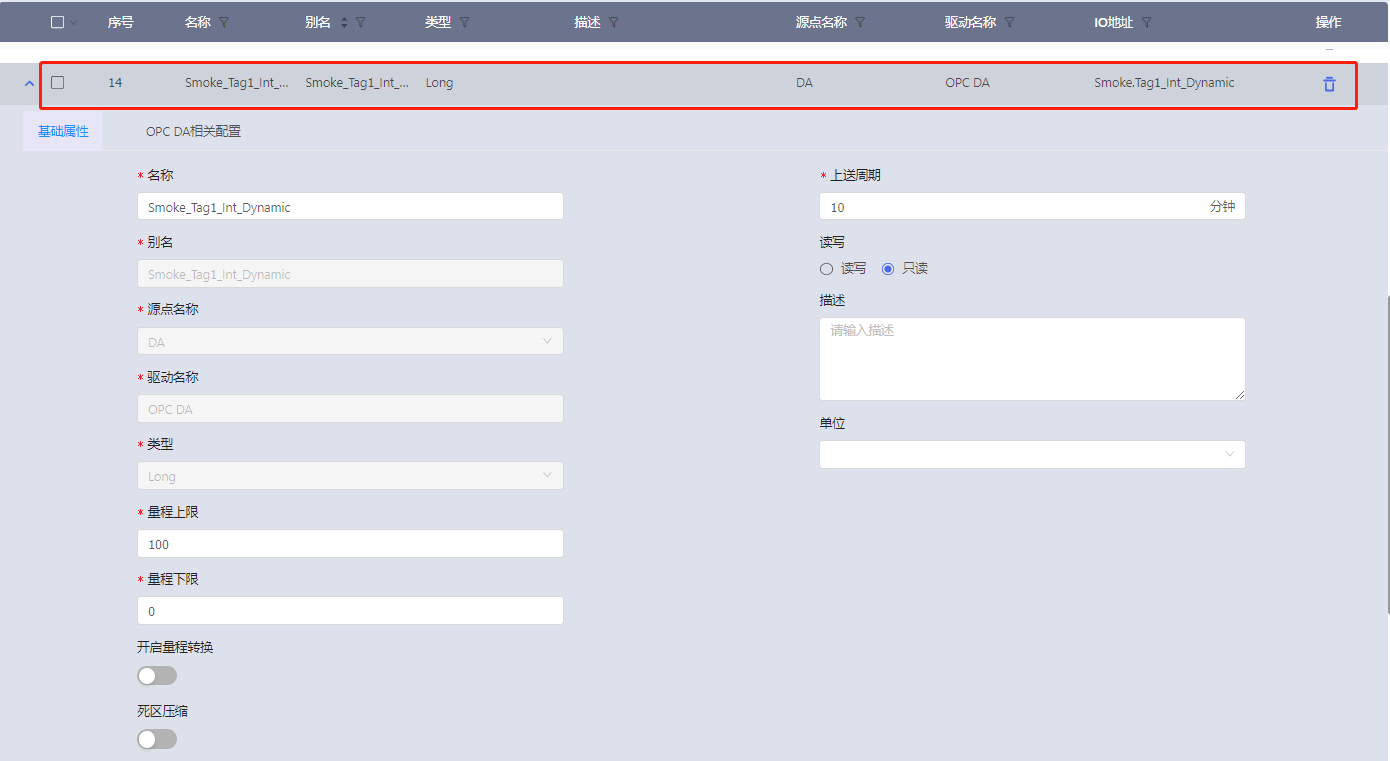The width and height of the screenshot is (1390, 761).
Task: Select the 基础属性 tab
Action: point(63,131)
